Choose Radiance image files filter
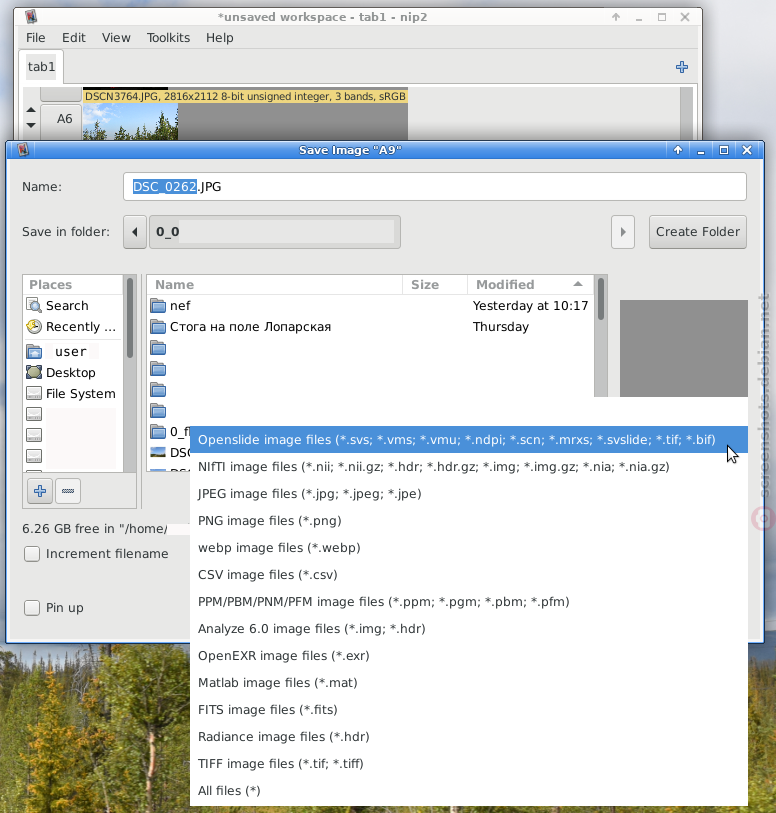Viewport: 776px width, 813px height. tap(469, 736)
